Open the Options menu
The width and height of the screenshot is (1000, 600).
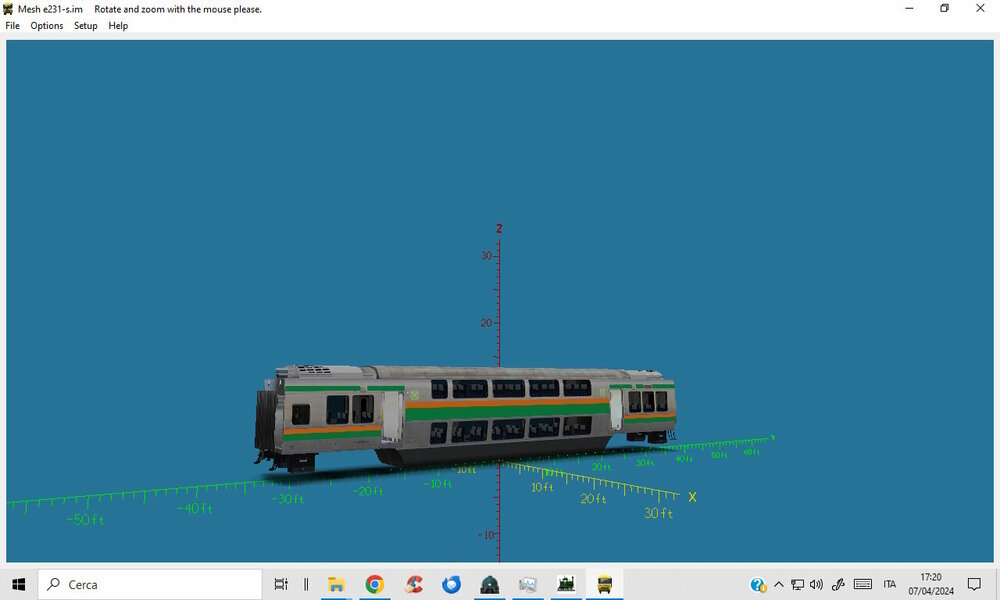click(47, 26)
